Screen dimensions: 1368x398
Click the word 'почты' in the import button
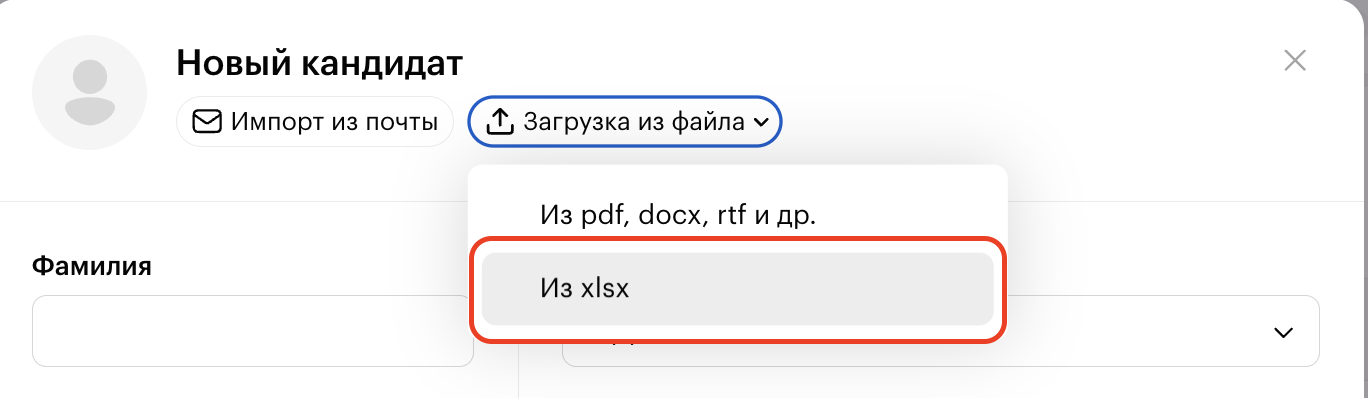(x=405, y=123)
